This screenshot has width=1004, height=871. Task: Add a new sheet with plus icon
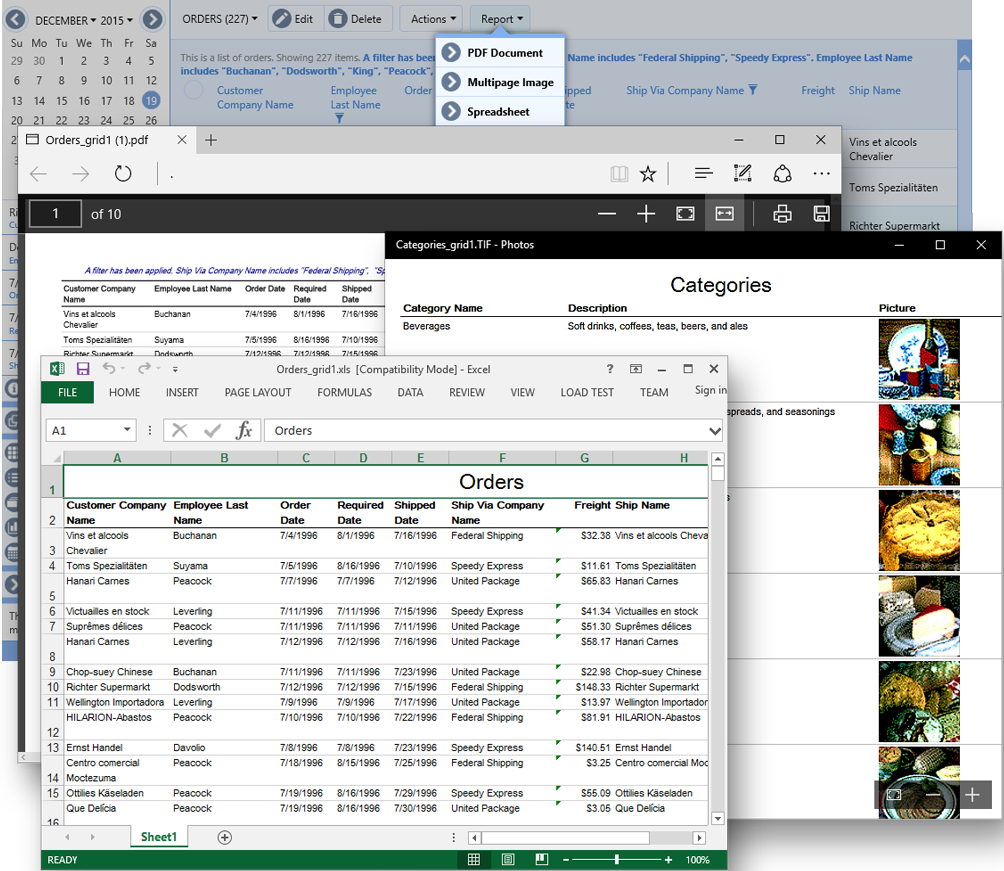click(225, 837)
